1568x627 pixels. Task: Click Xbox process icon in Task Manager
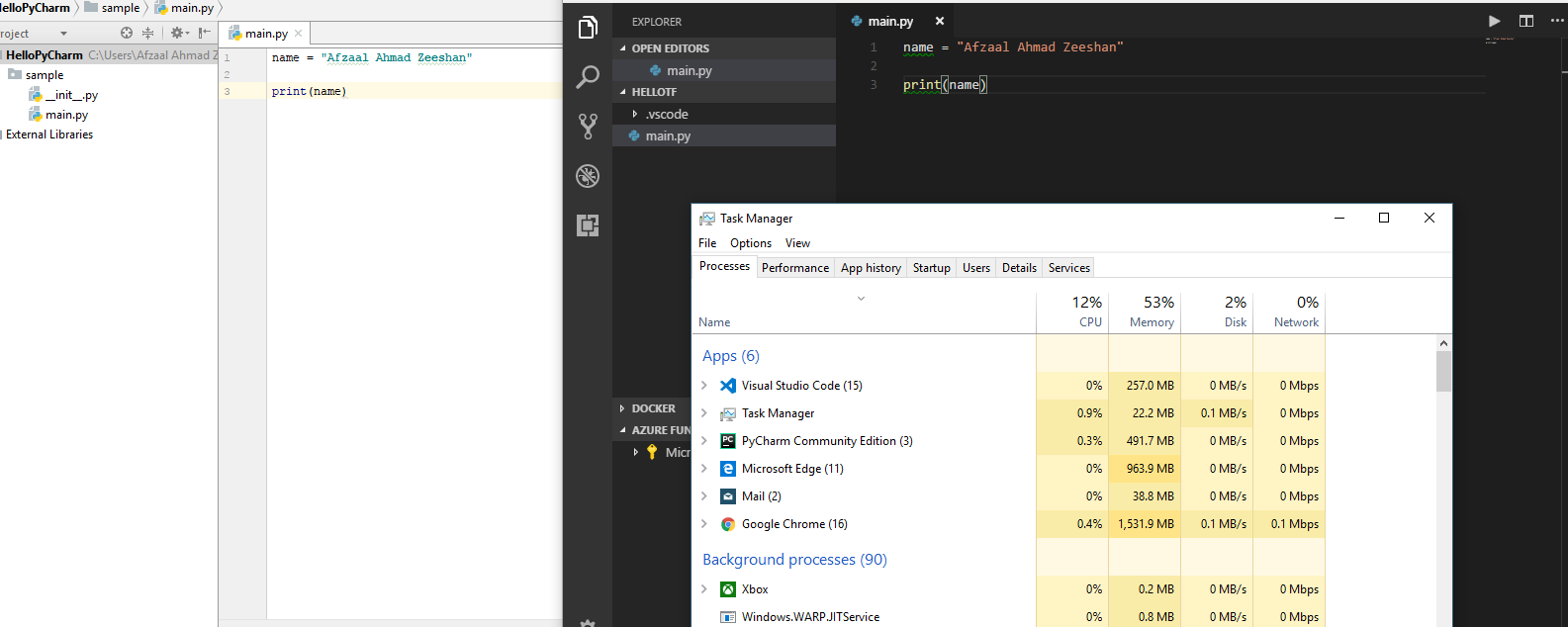[728, 589]
